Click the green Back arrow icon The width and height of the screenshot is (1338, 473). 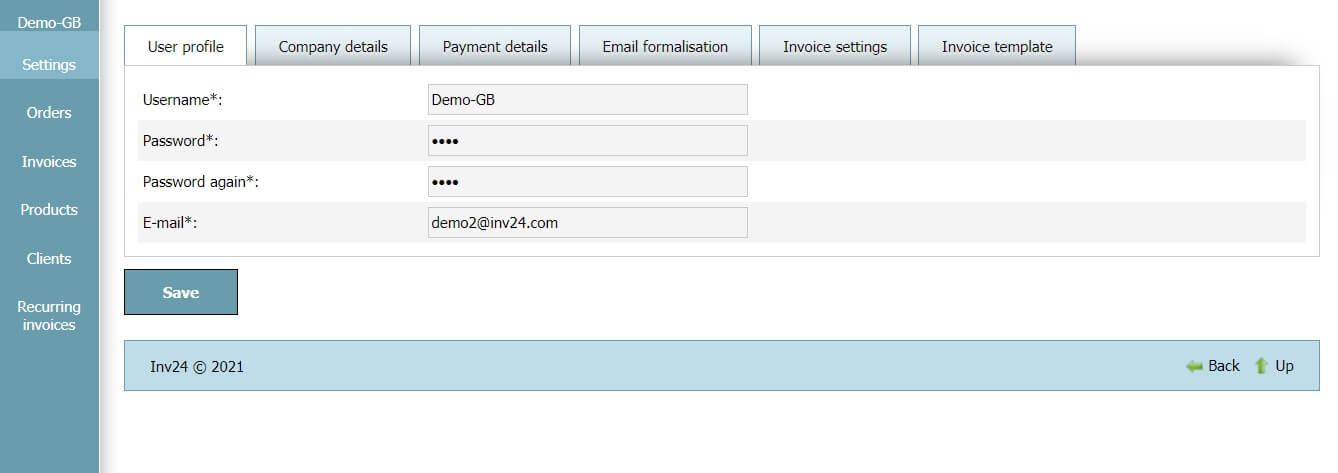[x=1194, y=366]
